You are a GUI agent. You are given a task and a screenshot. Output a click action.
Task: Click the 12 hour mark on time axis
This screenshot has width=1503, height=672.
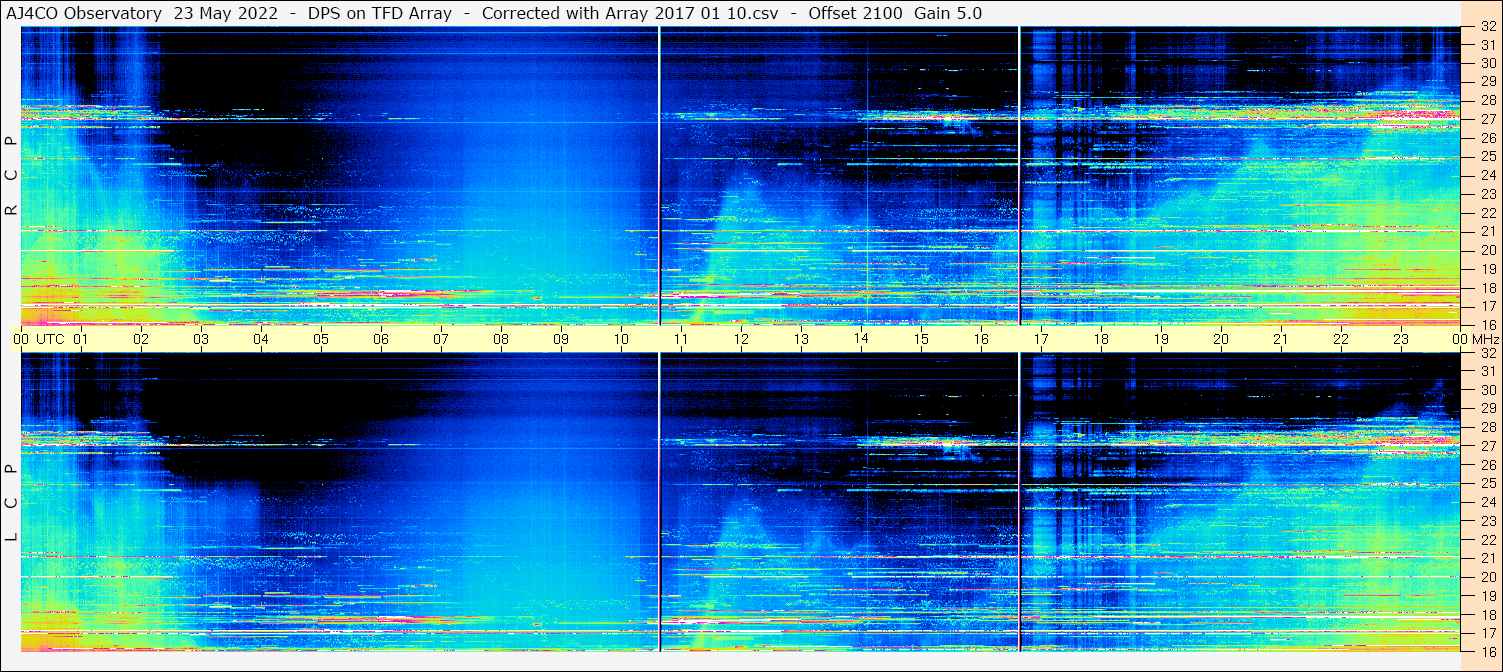741,339
